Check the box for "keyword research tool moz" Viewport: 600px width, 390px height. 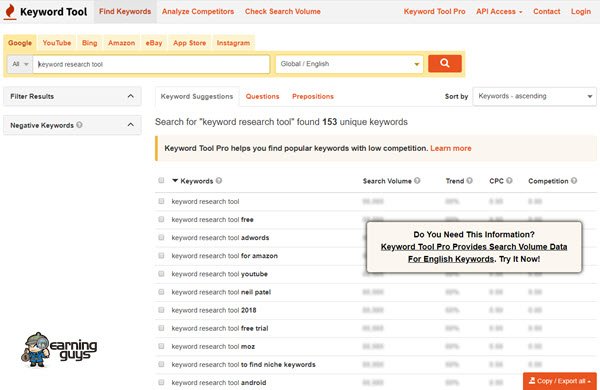(x=161, y=346)
